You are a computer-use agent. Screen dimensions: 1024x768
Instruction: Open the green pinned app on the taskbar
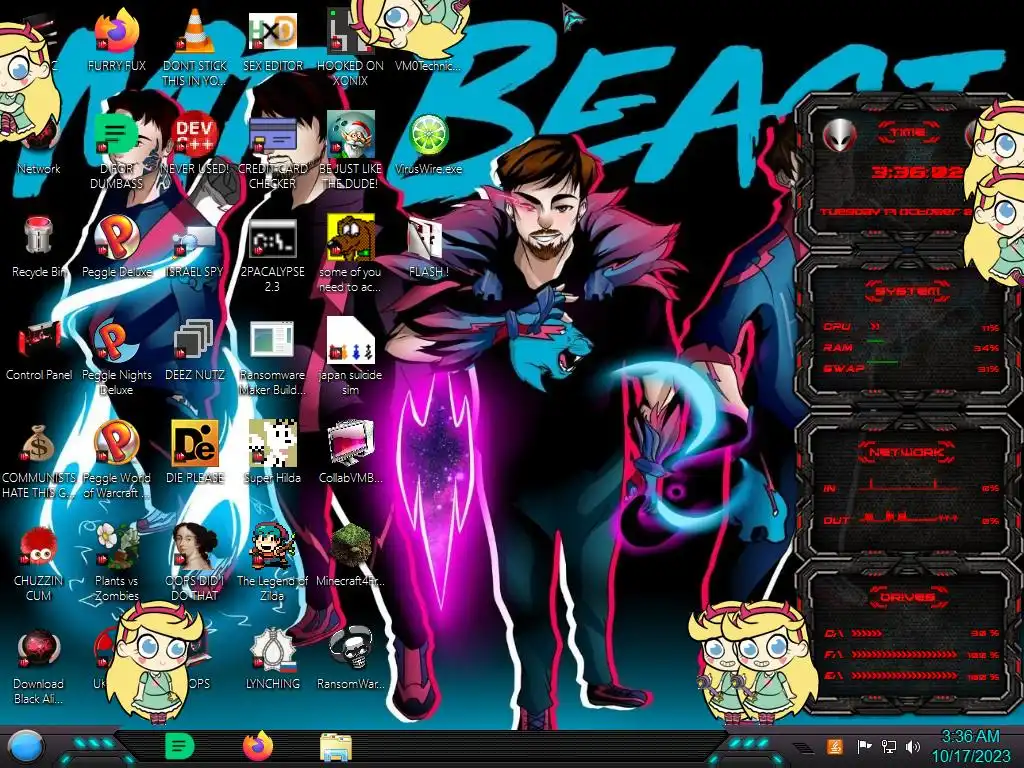coord(179,746)
